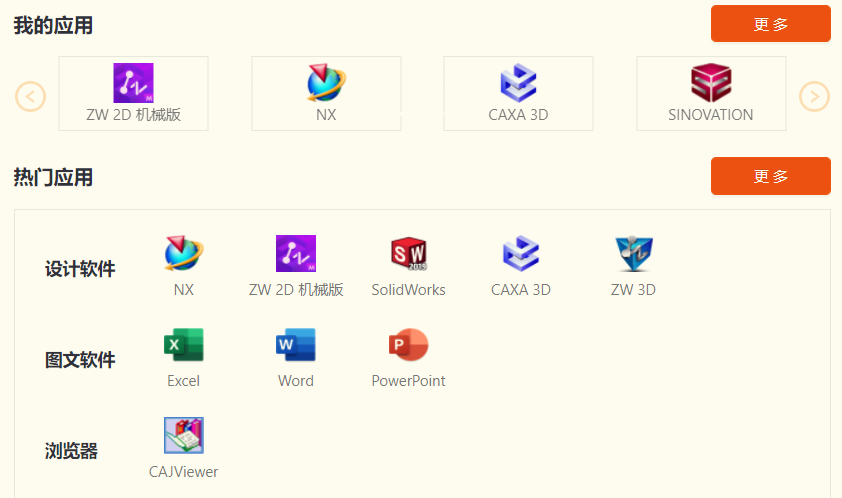Show previous apps with left arrow
The width and height of the screenshot is (842, 498).
[x=30, y=97]
